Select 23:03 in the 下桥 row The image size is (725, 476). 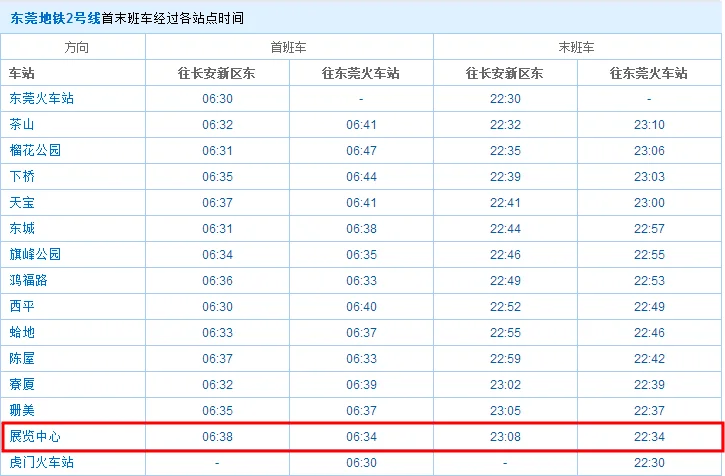[x=649, y=176]
